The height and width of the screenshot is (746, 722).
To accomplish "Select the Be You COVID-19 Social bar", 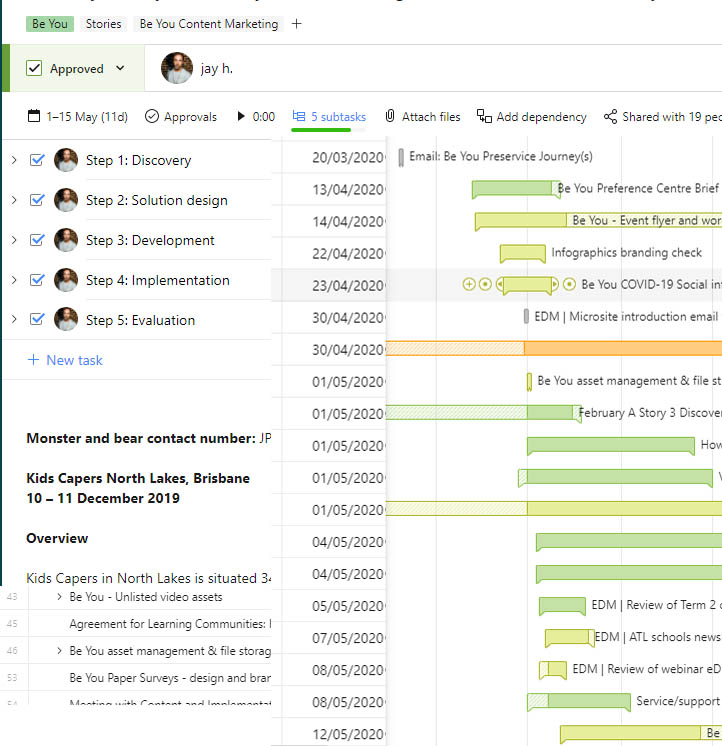I will tap(527, 285).
